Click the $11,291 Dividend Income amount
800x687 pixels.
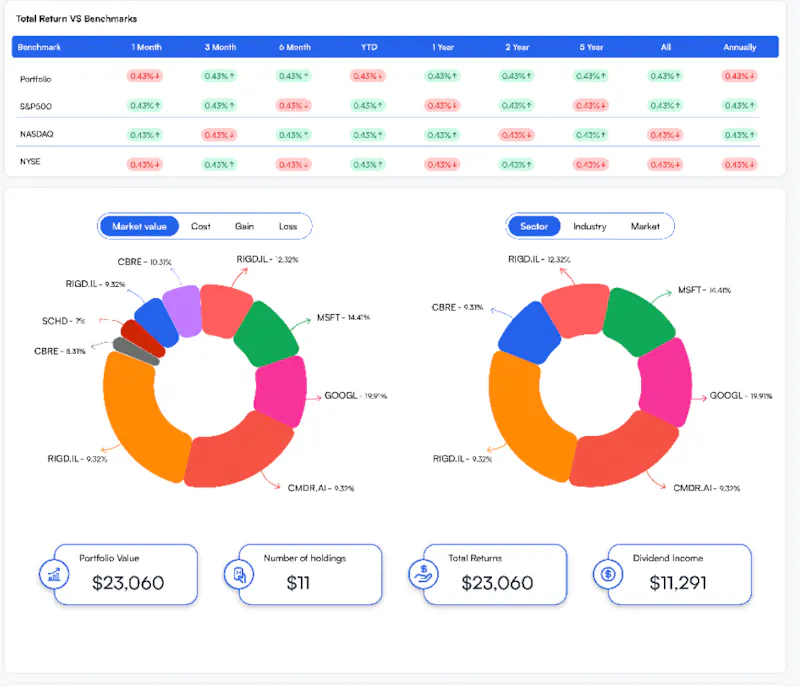[678, 583]
